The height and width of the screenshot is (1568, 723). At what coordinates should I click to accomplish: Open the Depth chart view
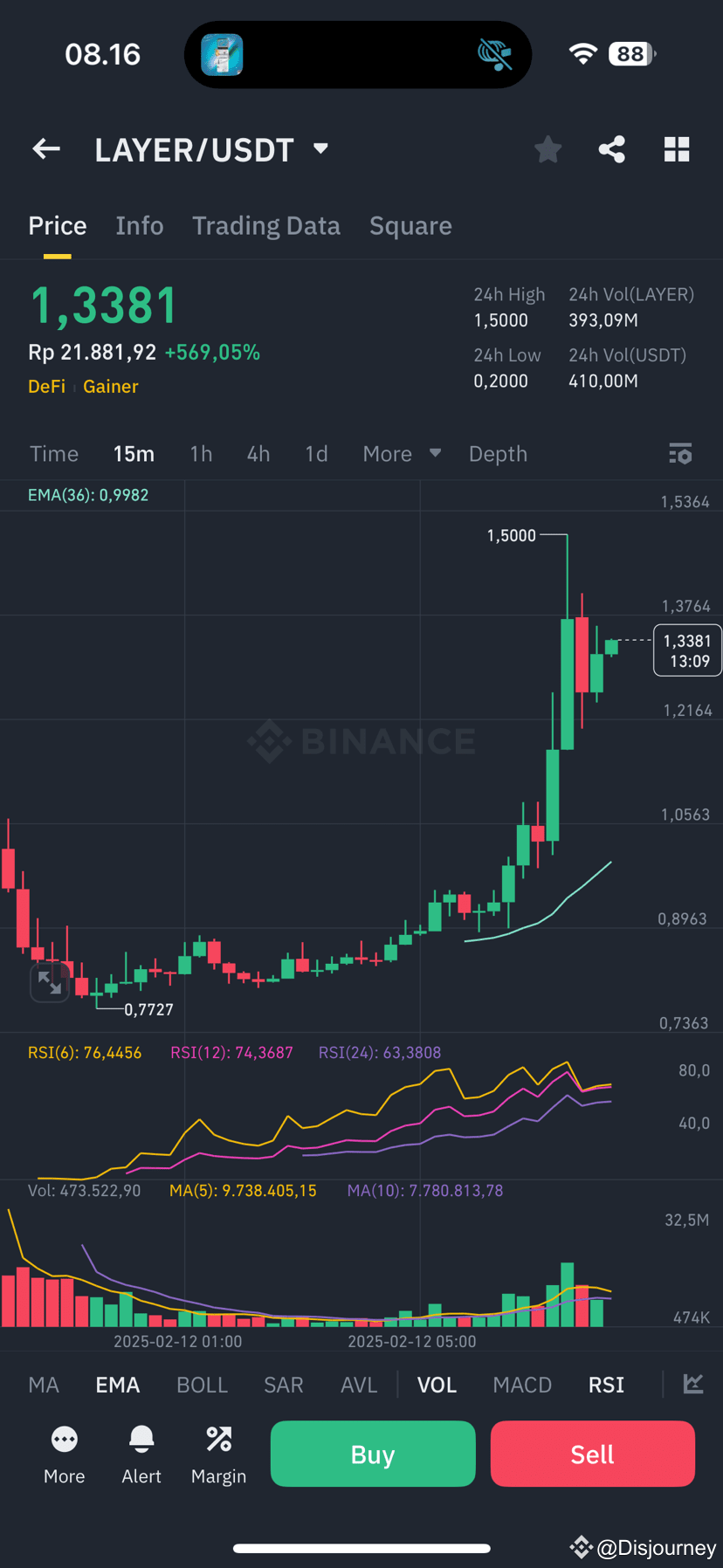click(x=498, y=454)
